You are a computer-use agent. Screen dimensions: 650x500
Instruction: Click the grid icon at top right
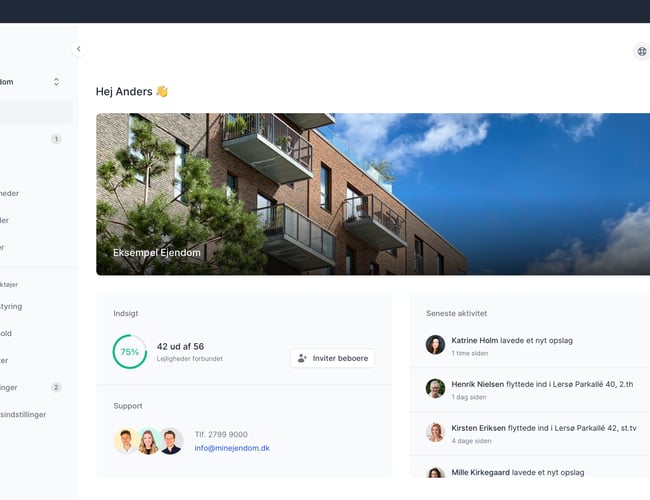click(642, 51)
